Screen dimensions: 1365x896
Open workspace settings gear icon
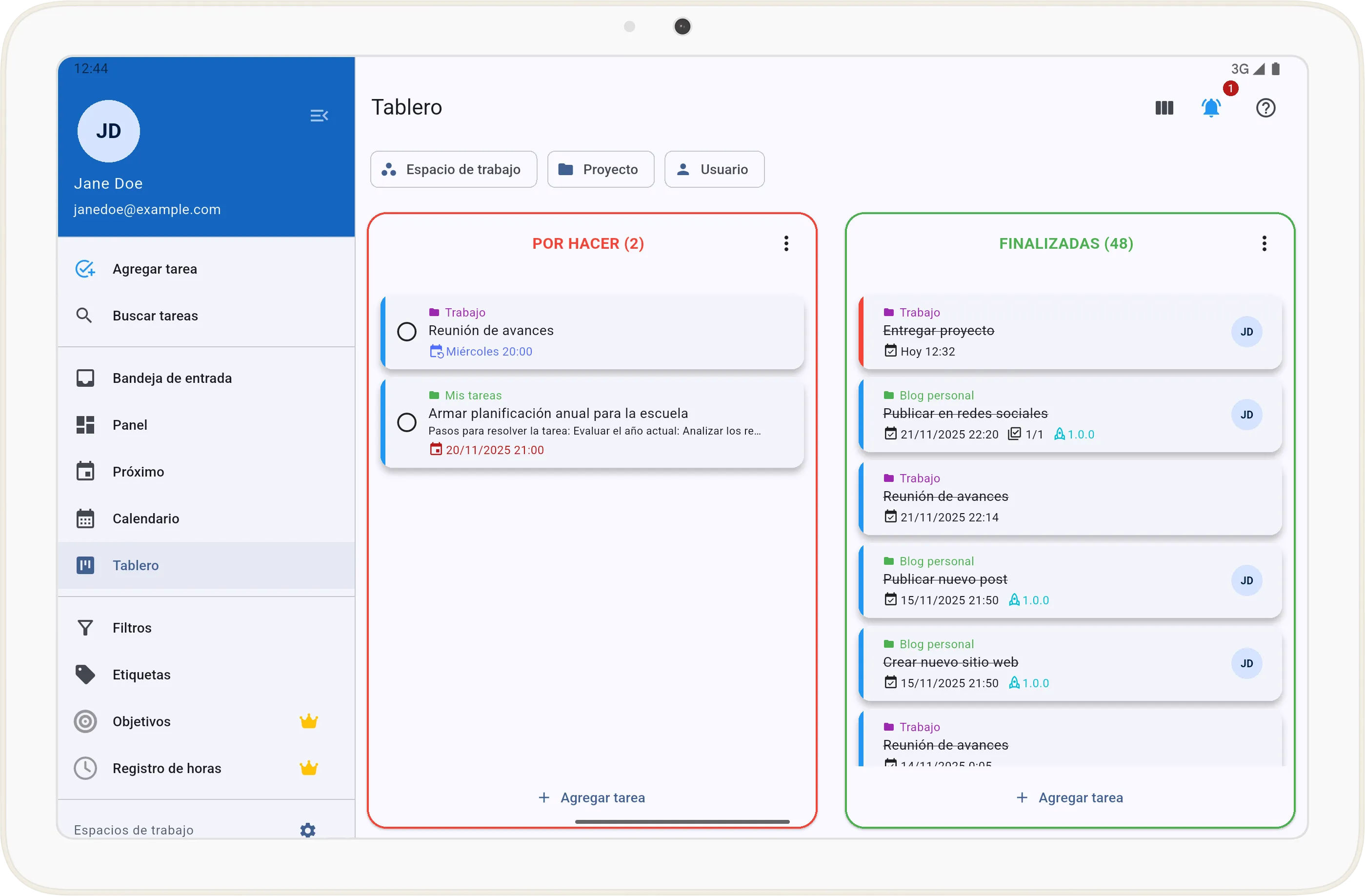pos(308,830)
